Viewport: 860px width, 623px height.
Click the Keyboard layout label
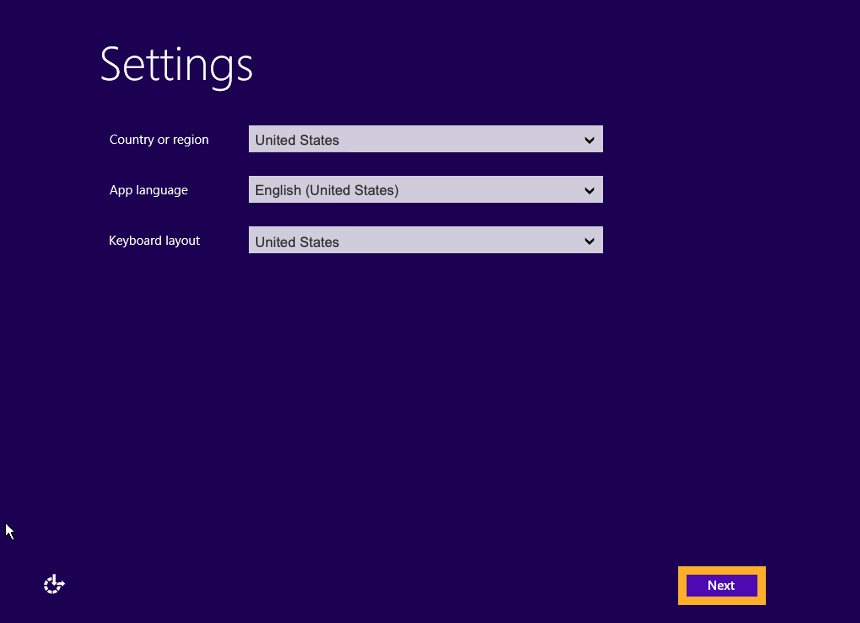(x=154, y=241)
